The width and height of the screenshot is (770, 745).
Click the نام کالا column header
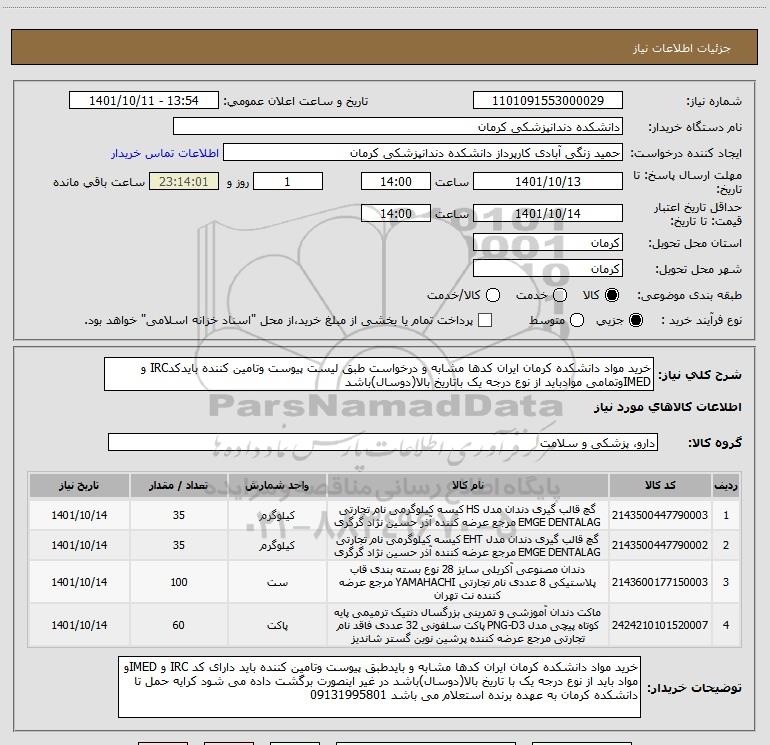tap(468, 485)
